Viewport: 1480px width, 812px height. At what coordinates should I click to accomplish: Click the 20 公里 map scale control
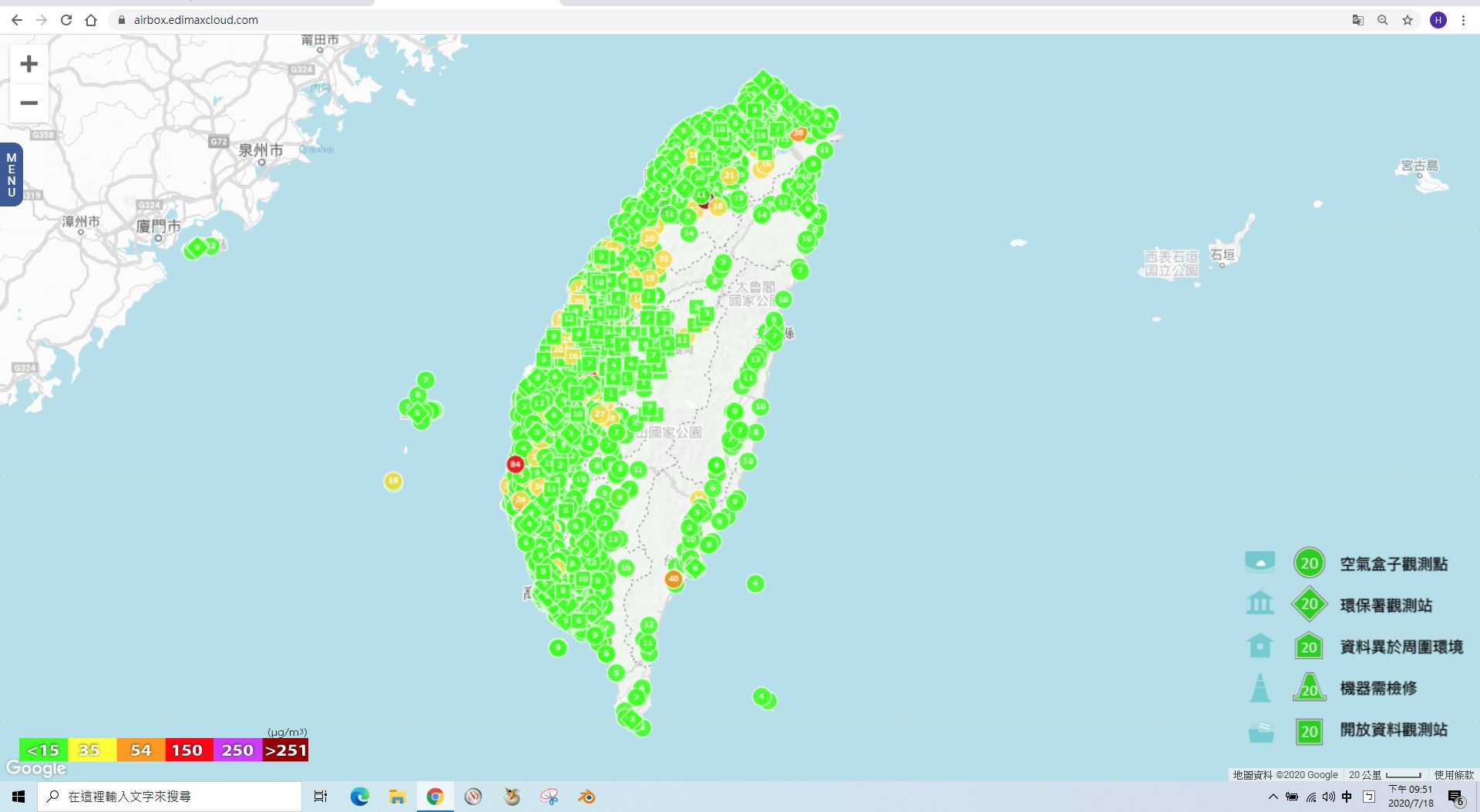1385,774
